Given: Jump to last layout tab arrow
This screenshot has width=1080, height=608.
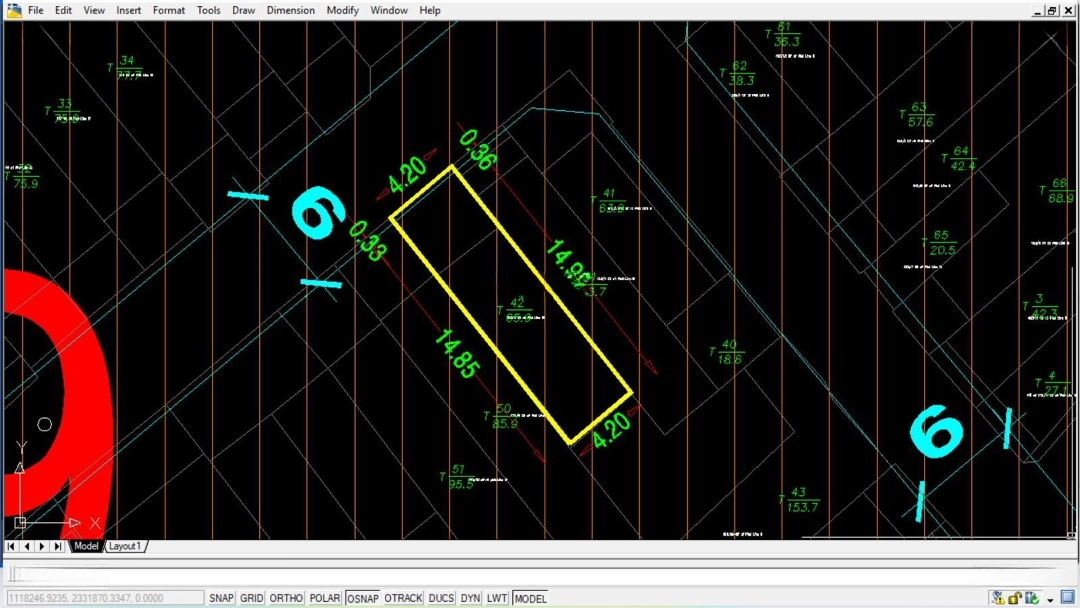Looking at the screenshot, I should tap(58, 547).
